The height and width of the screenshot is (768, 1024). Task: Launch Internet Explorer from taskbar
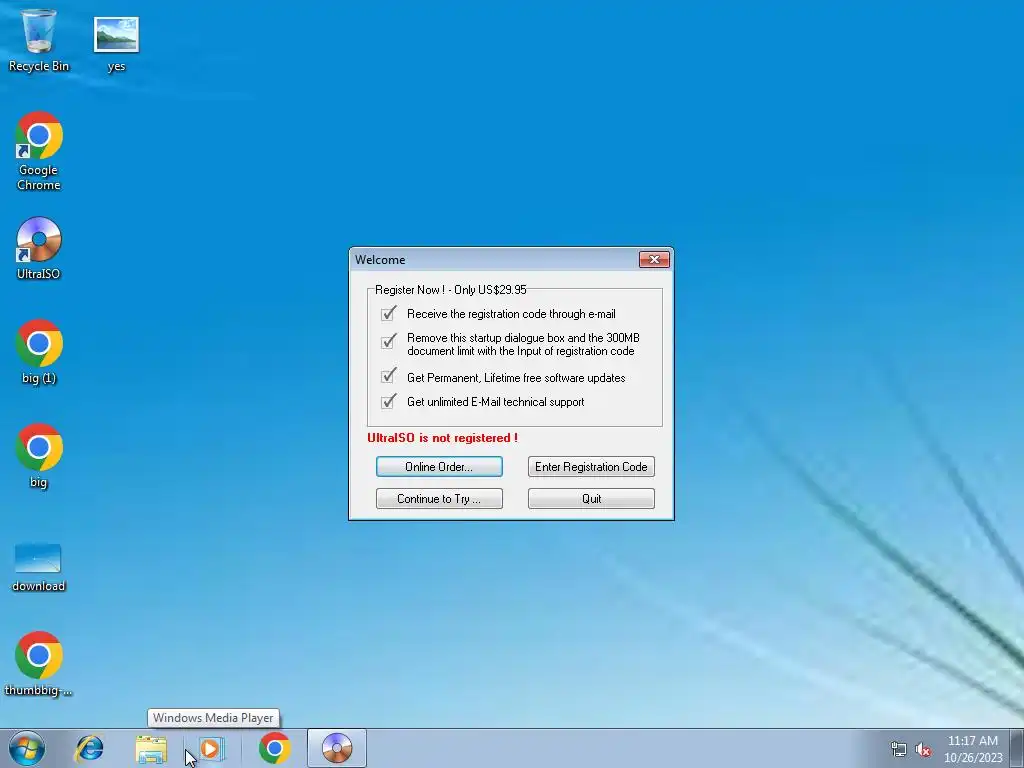pyautogui.click(x=89, y=748)
